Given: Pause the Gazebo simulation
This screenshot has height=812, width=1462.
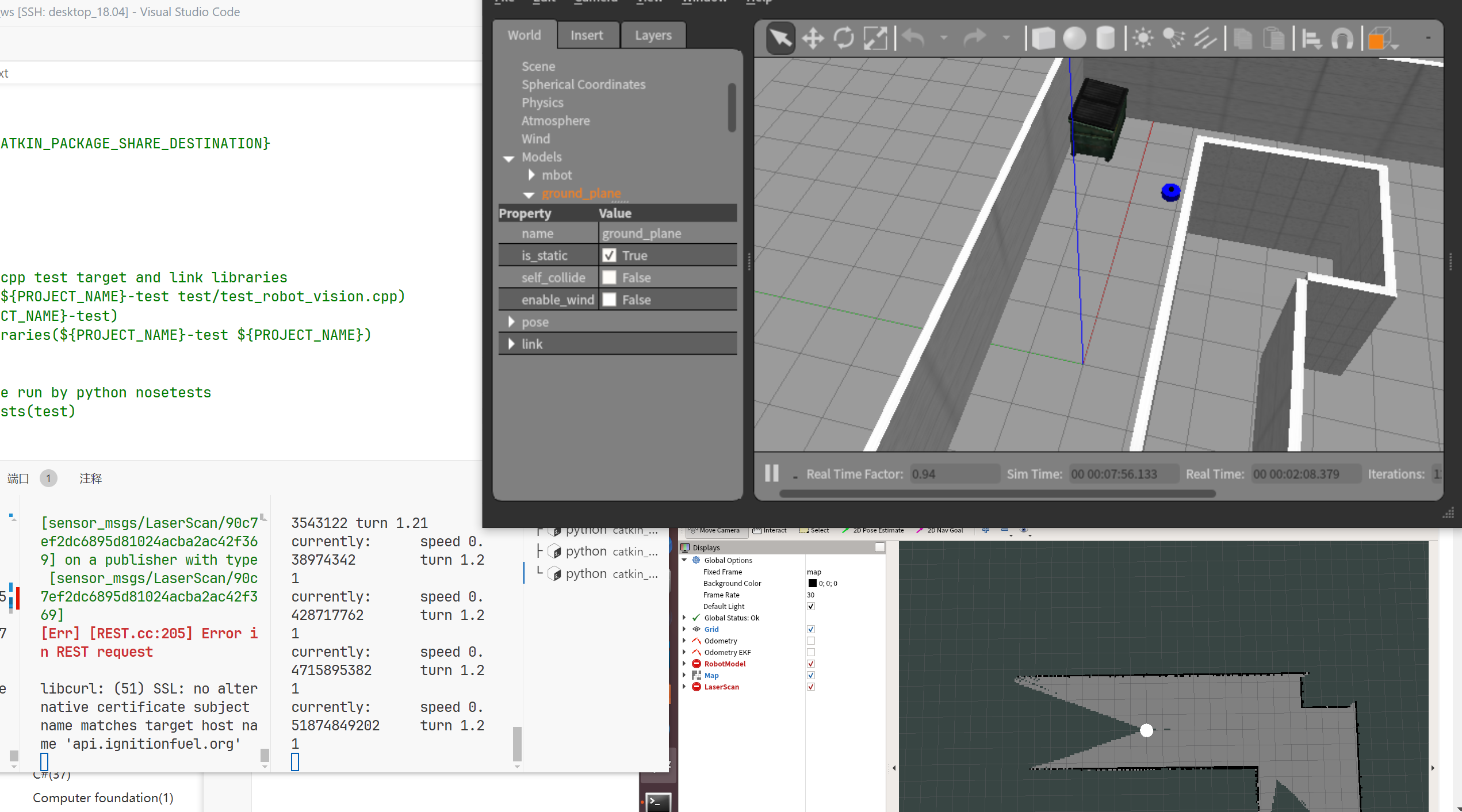Looking at the screenshot, I should 772,473.
